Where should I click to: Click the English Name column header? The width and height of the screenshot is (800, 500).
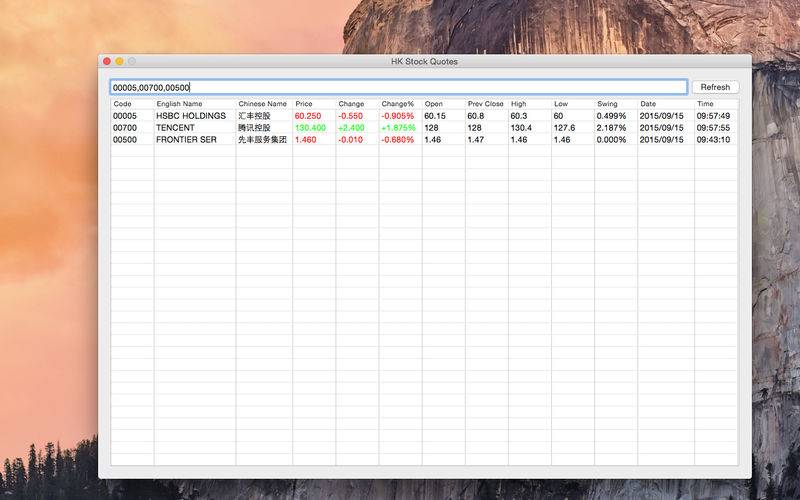[x=194, y=104]
